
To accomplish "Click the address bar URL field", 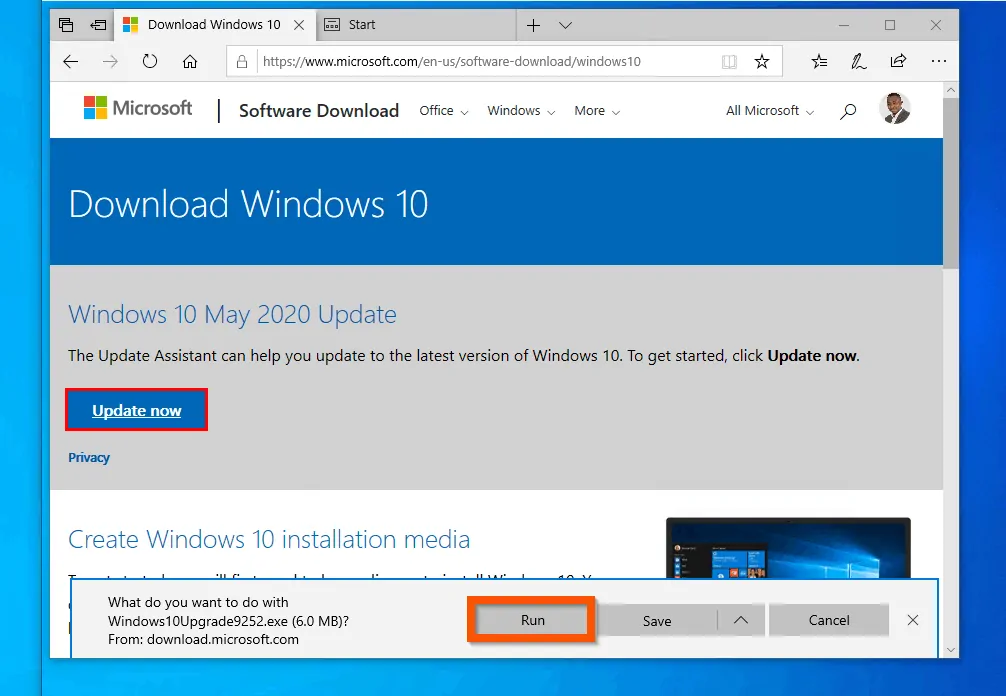I will pos(452,62).
